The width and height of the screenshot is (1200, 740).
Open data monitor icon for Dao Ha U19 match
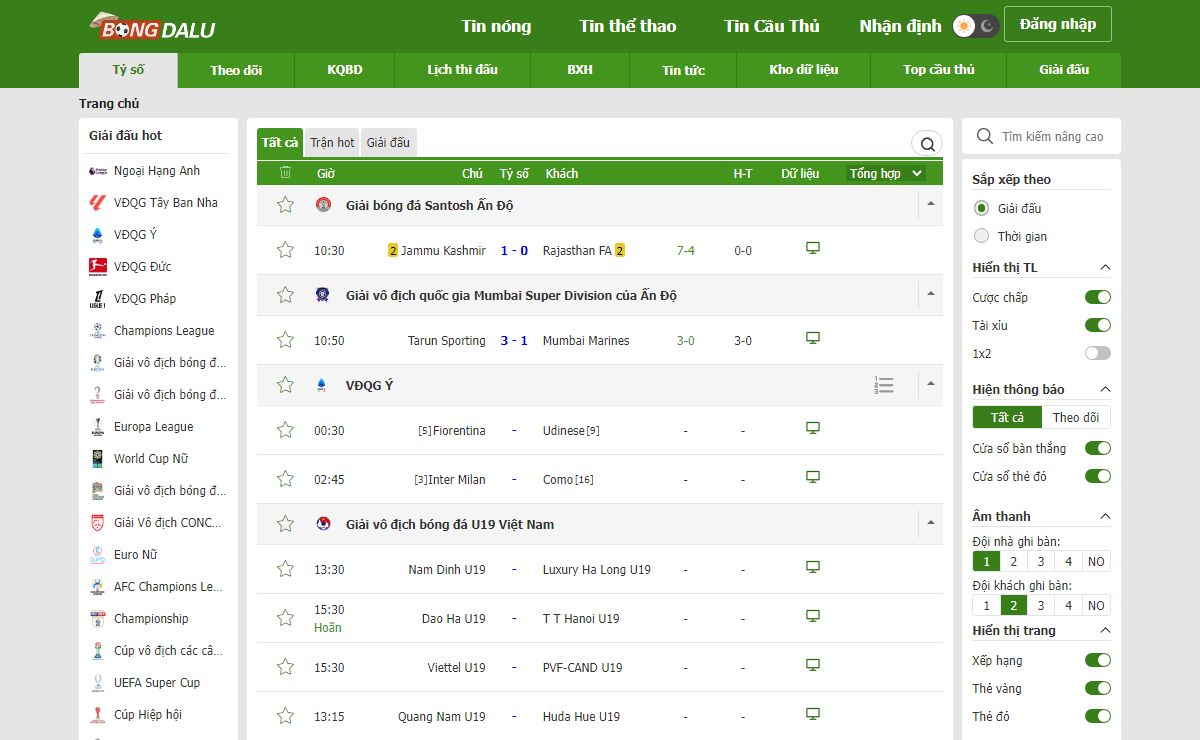(813, 617)
